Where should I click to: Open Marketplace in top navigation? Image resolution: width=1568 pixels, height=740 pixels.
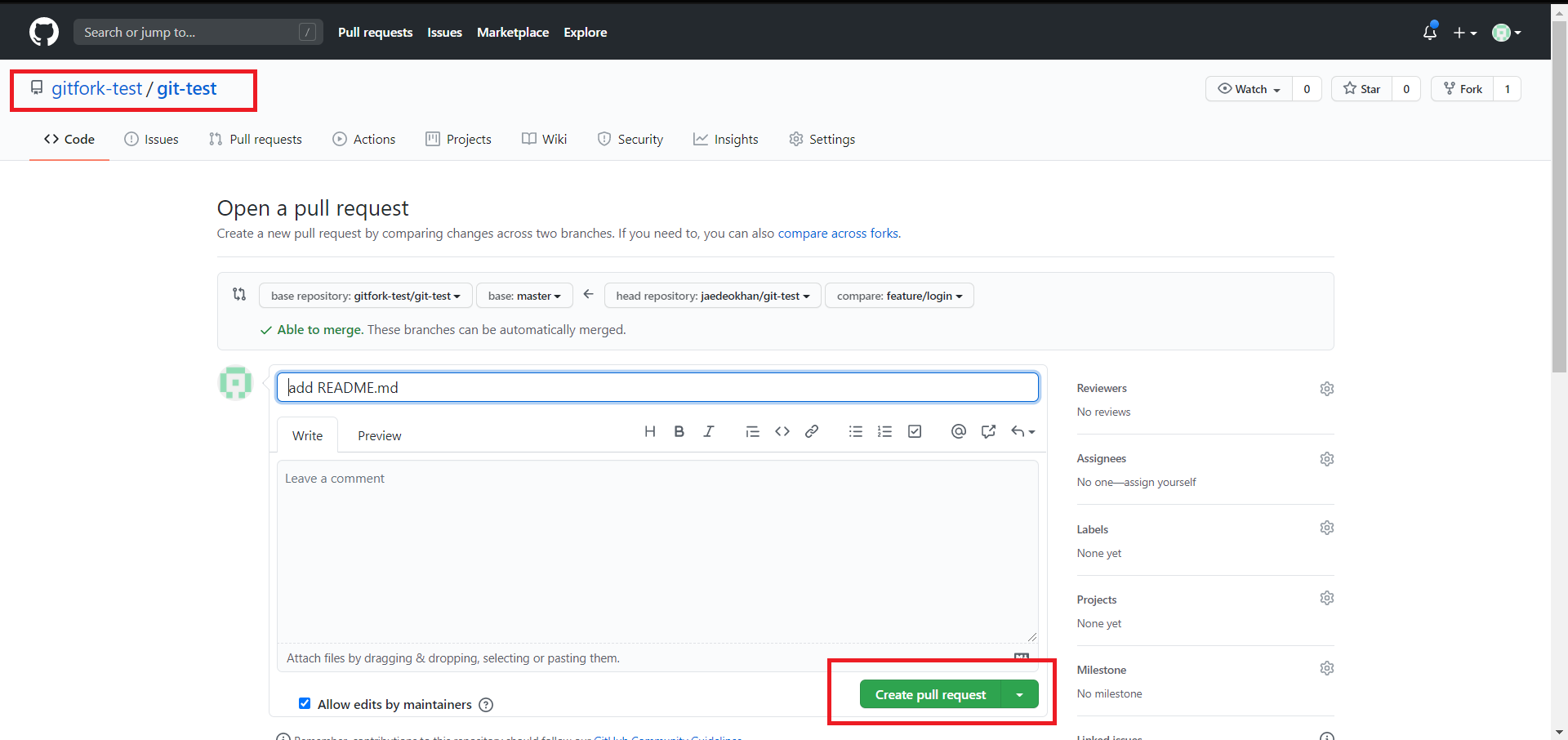(x=513, y=33)
